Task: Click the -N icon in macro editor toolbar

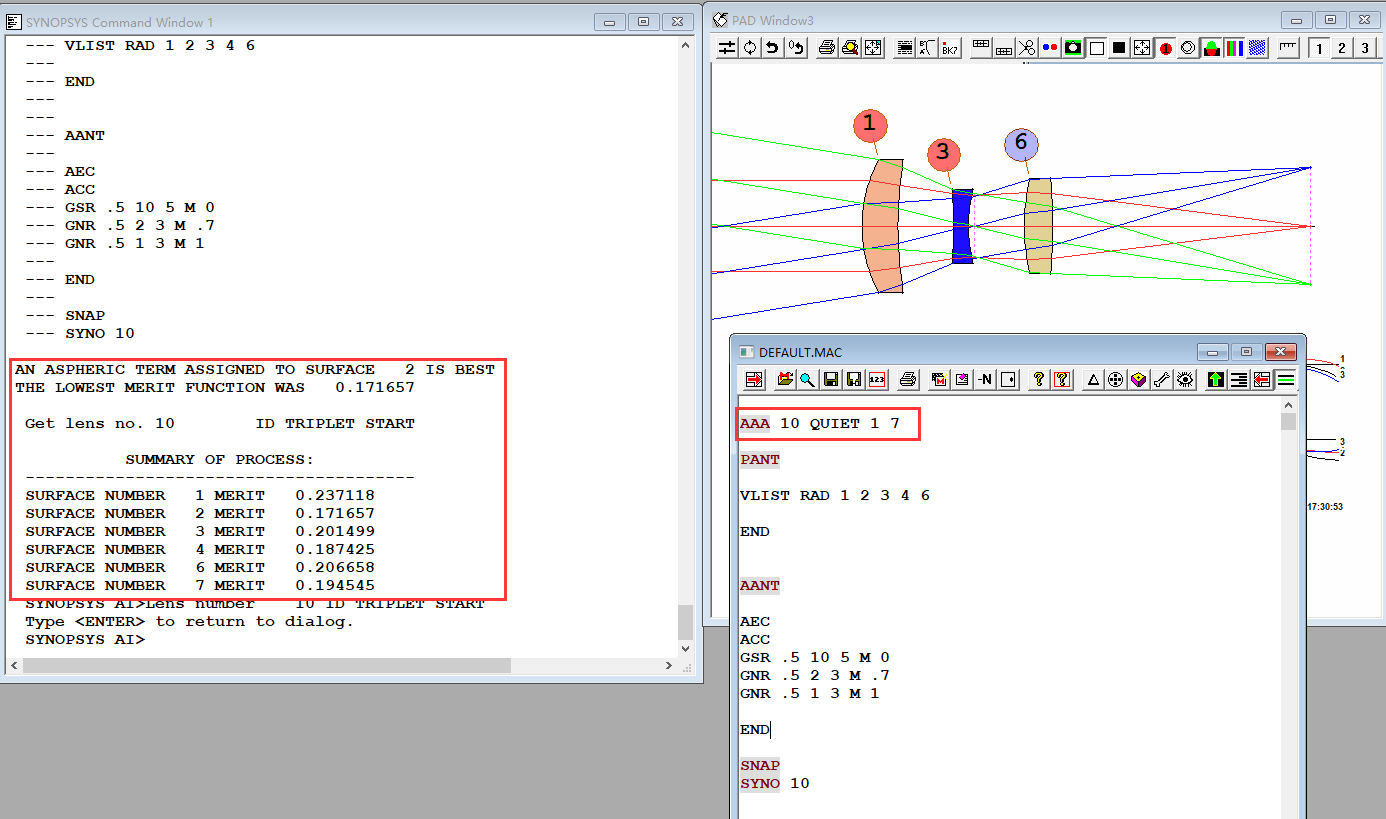Action: click(984, 379)
